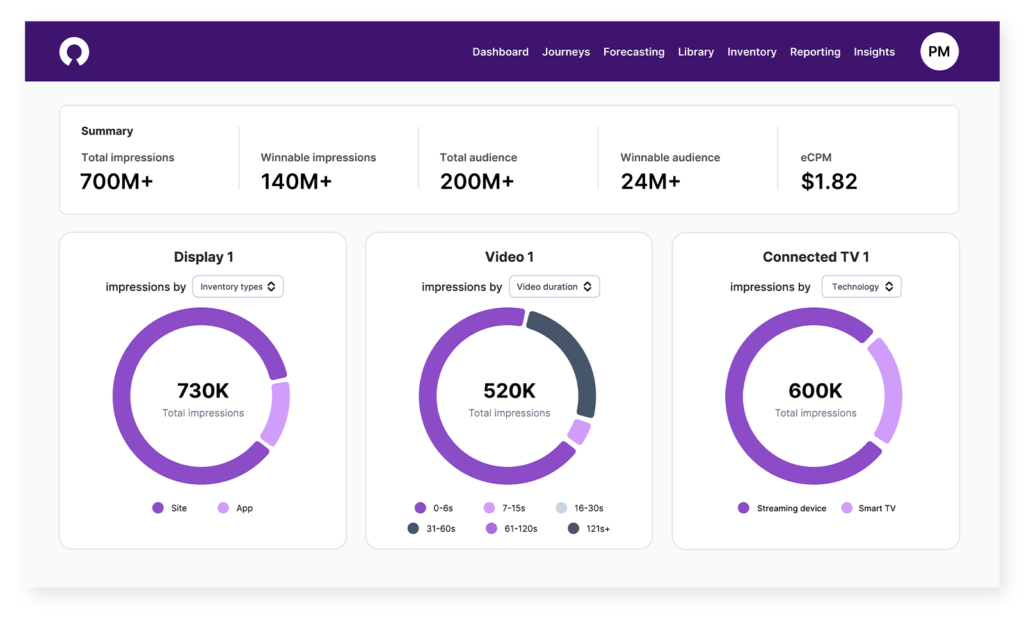
Task: Click the circular company logo icon
Action: [x=74, y=52]
